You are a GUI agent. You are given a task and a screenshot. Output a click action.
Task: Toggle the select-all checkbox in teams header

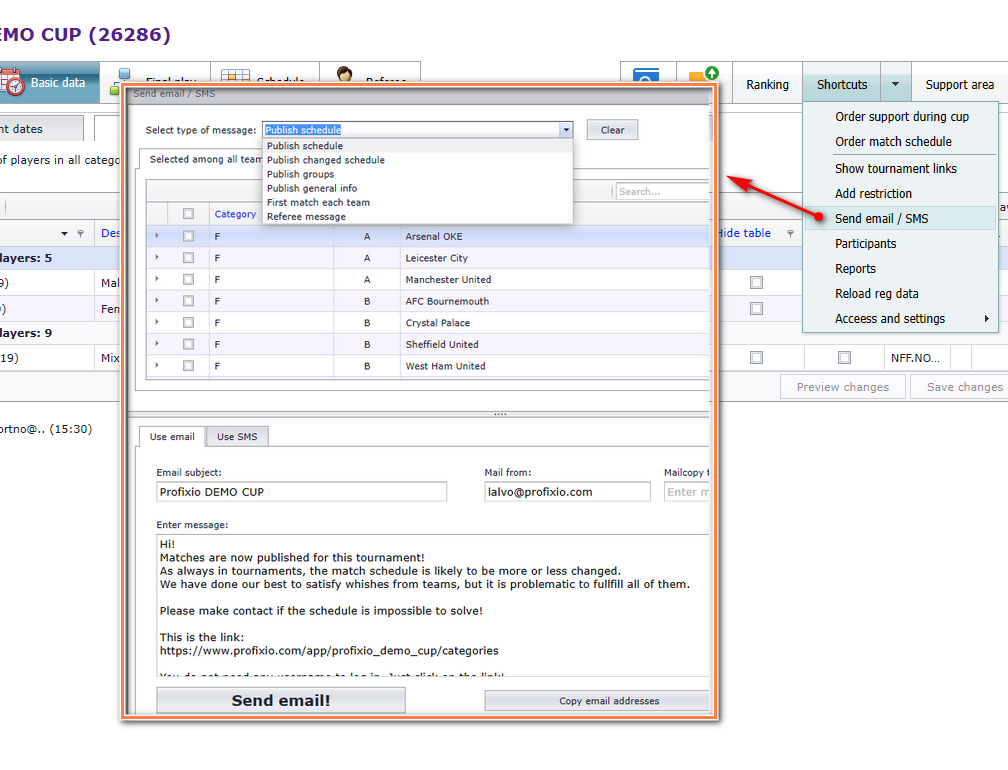pos(188,214)
